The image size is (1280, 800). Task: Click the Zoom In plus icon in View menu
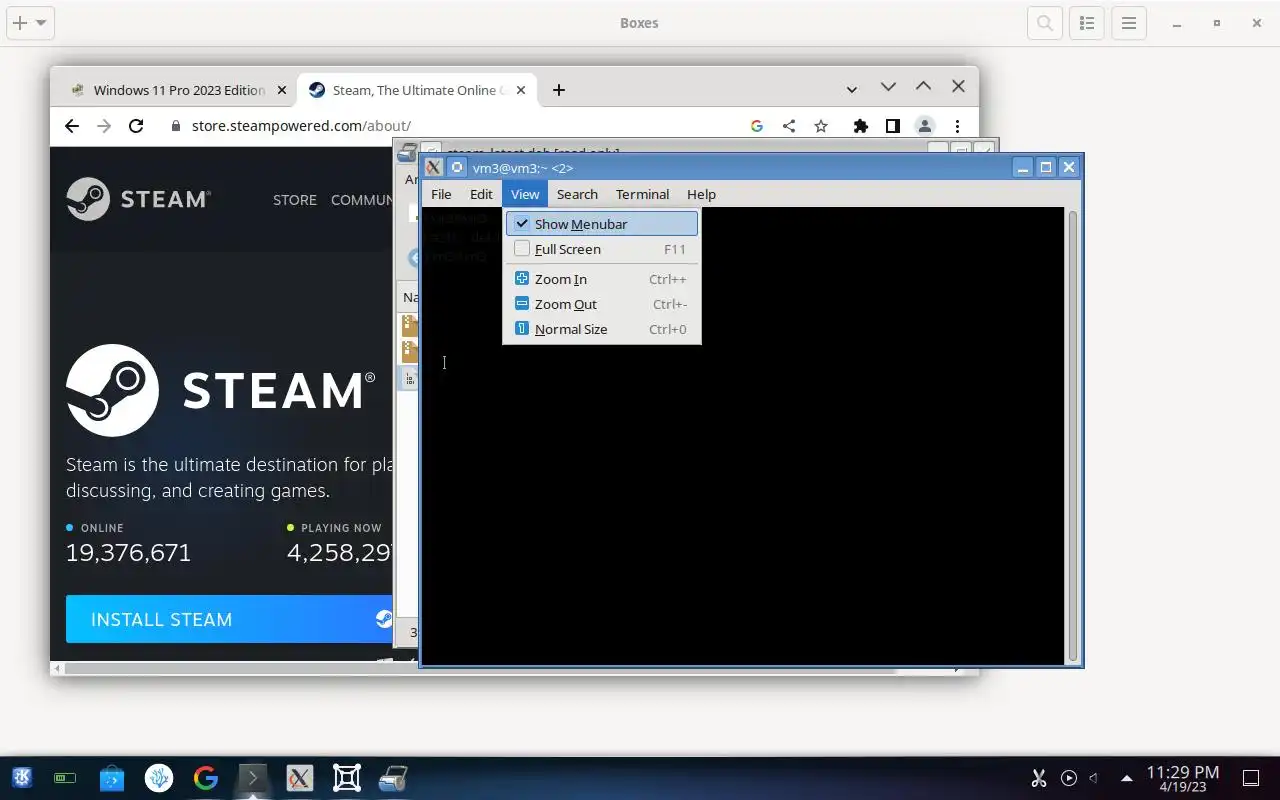coord(521,279)
